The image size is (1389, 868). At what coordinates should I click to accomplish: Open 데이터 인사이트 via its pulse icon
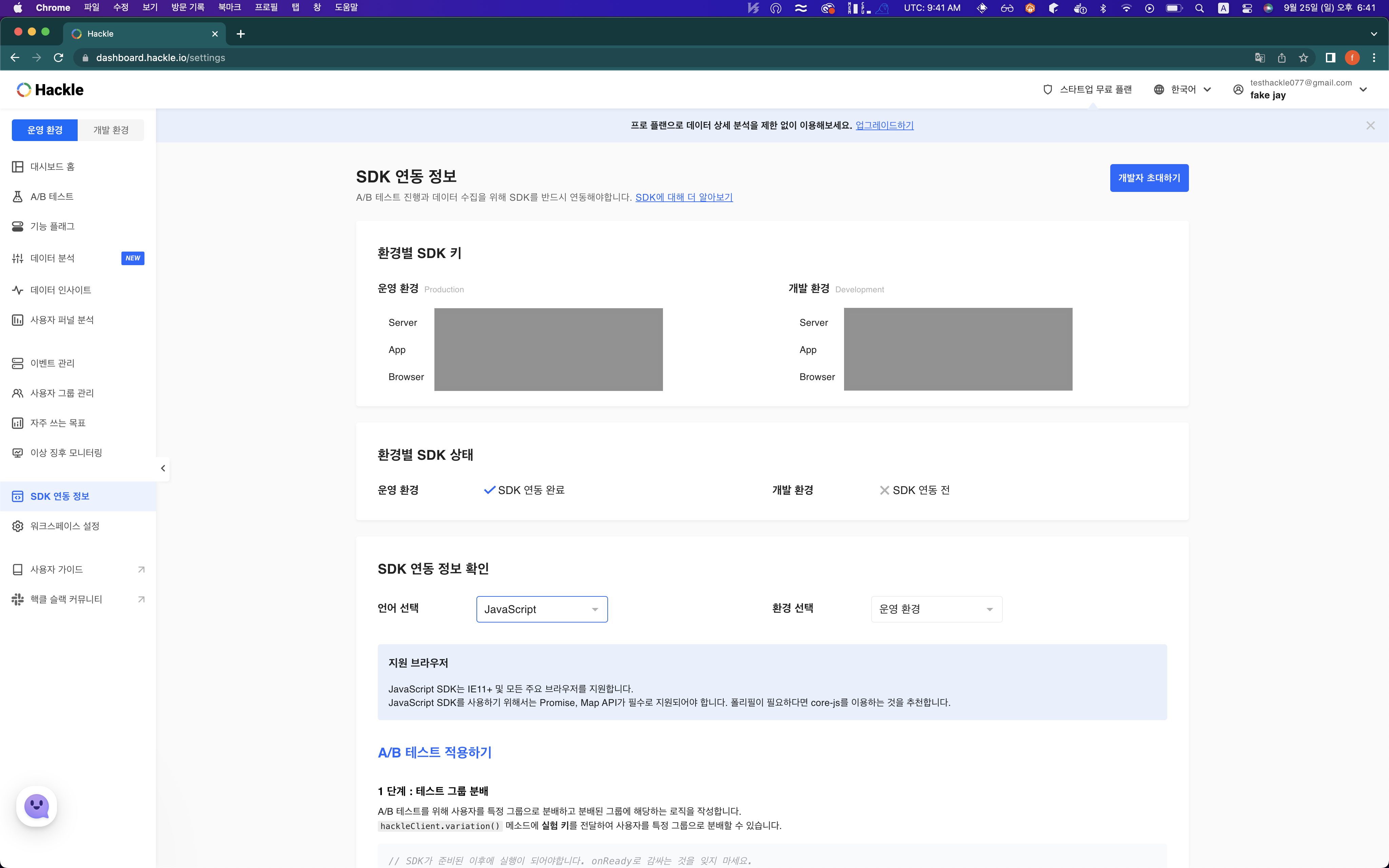[18, 290]
